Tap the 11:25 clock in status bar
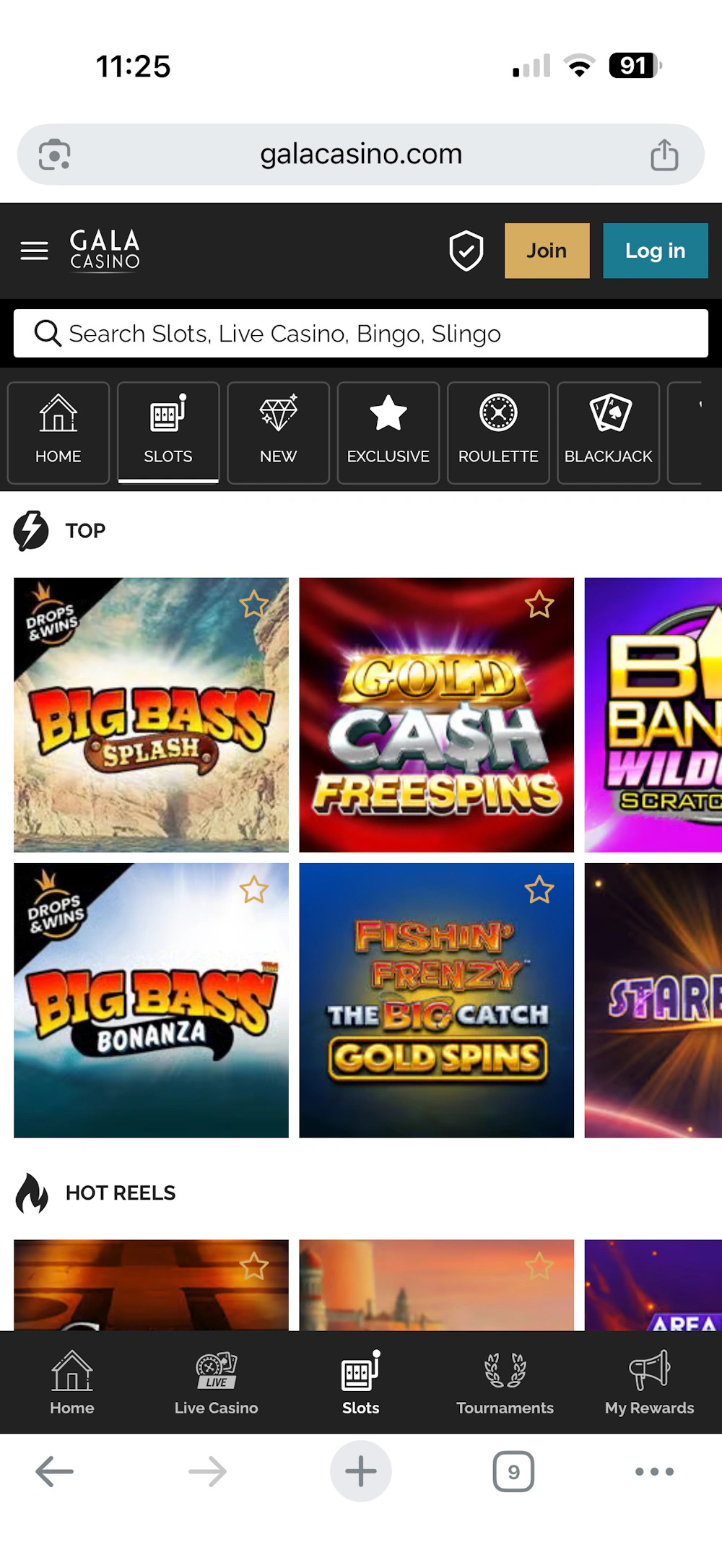Viewport: 722px width, 1568px height. click(x=134, y=66)
